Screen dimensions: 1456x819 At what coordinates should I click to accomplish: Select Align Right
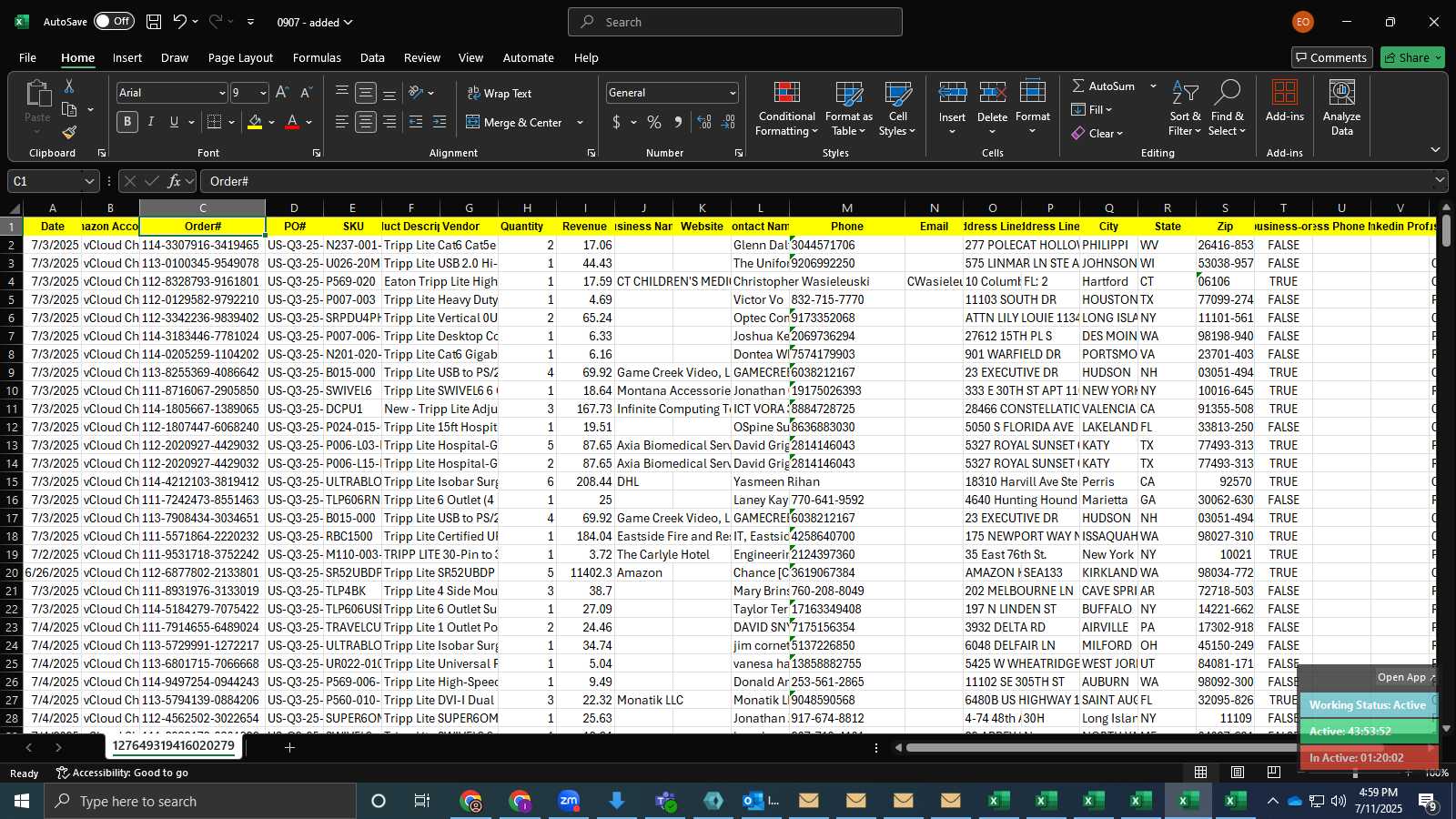[x=389, y=122]
